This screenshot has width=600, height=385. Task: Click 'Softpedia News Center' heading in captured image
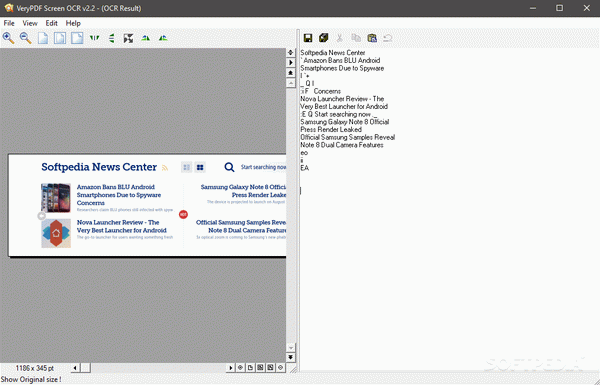(x=99, y=167)
